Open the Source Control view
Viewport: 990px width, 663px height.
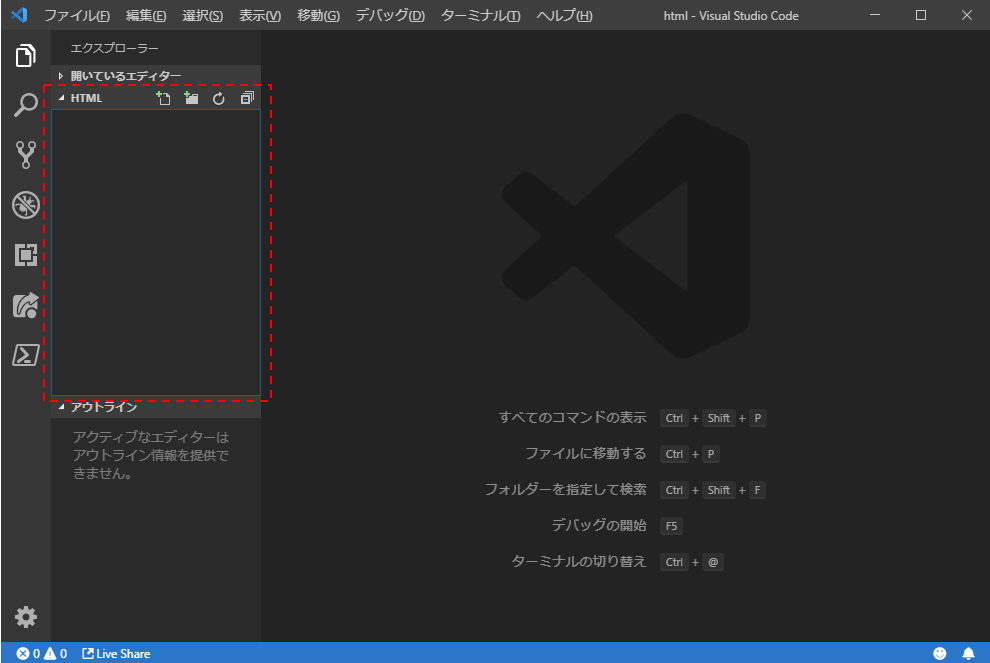24,155
